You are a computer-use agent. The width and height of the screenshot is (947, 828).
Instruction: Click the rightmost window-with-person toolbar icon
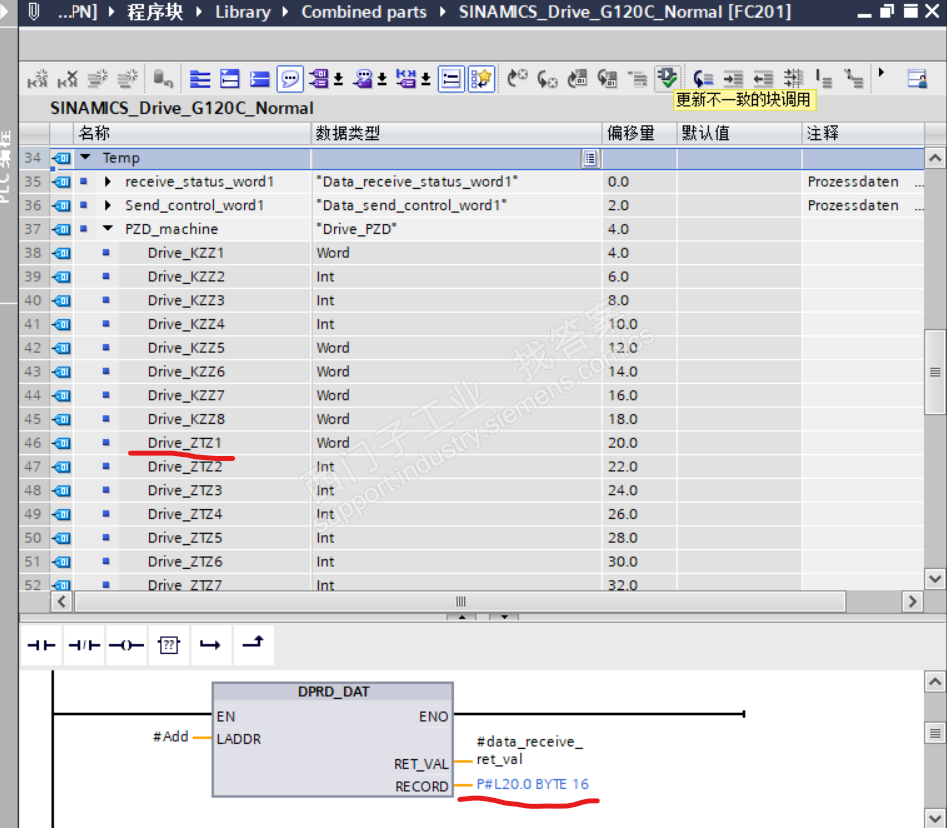(917, 79)
